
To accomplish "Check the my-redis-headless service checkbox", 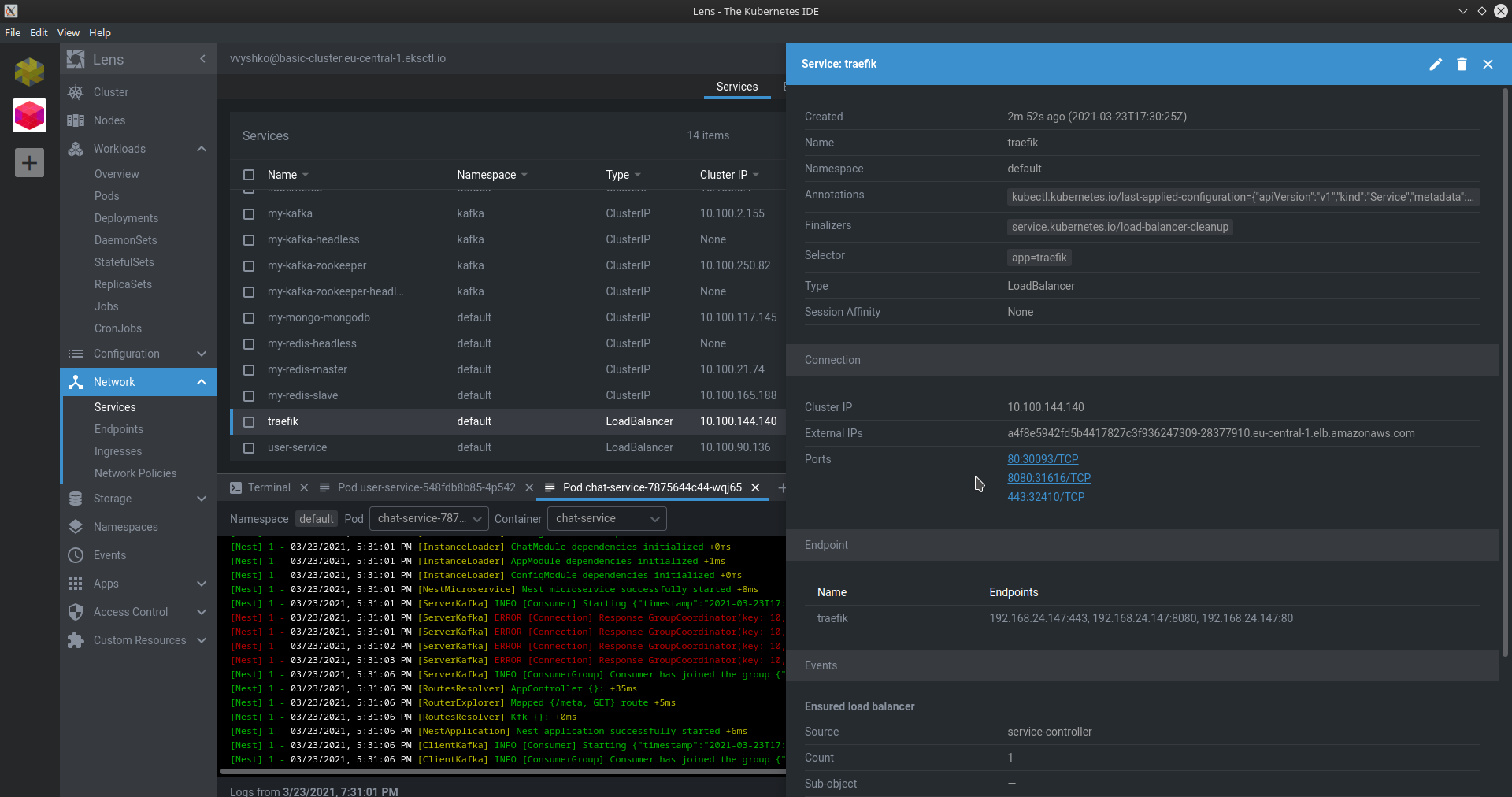I will (249, 343).
